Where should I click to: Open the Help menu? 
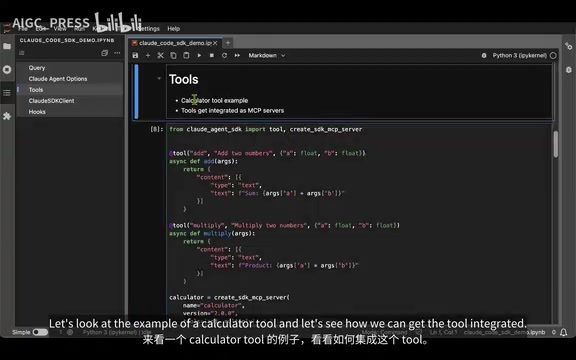173,29
